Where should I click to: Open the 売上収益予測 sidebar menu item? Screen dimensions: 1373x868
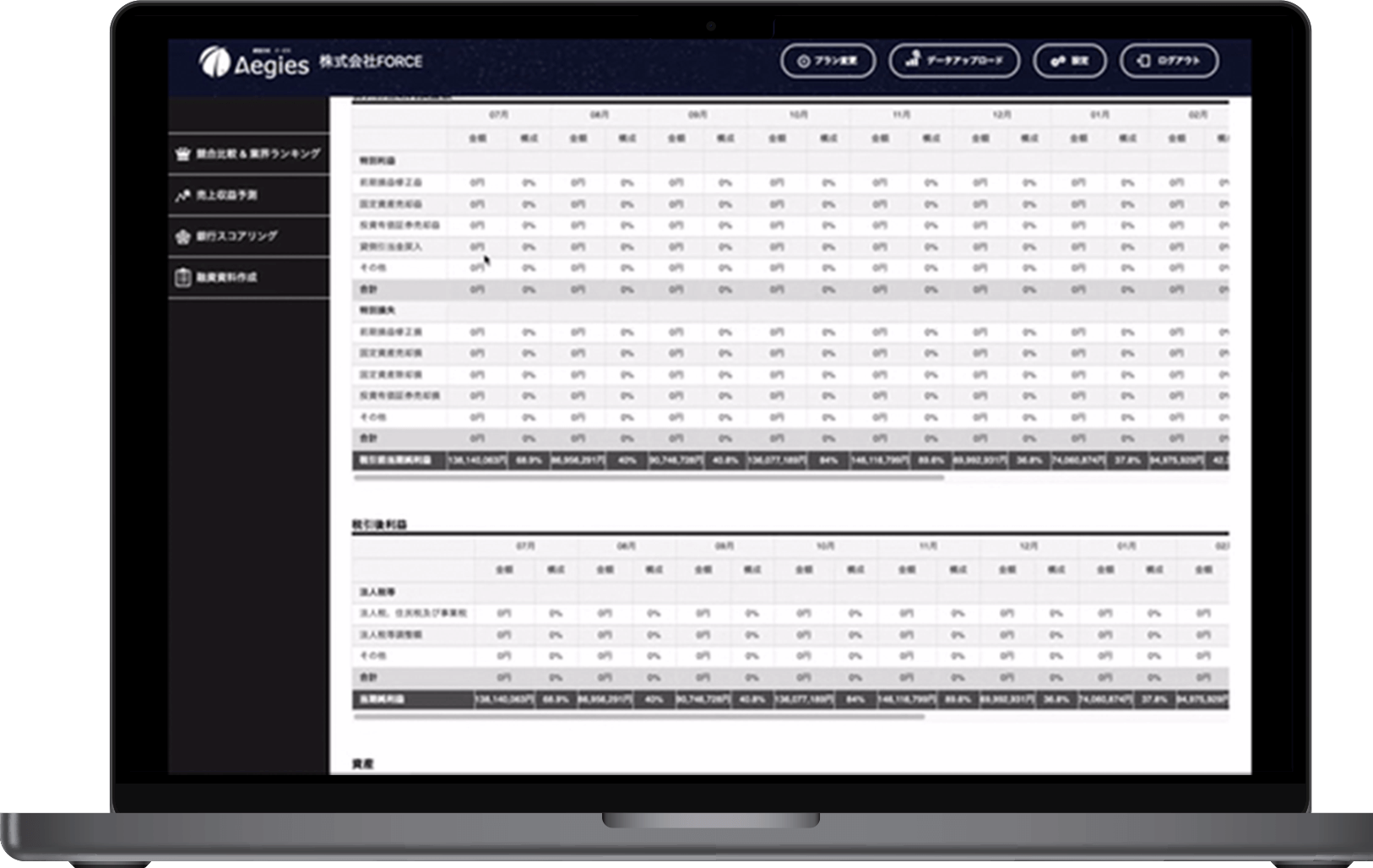click(226, 195)
